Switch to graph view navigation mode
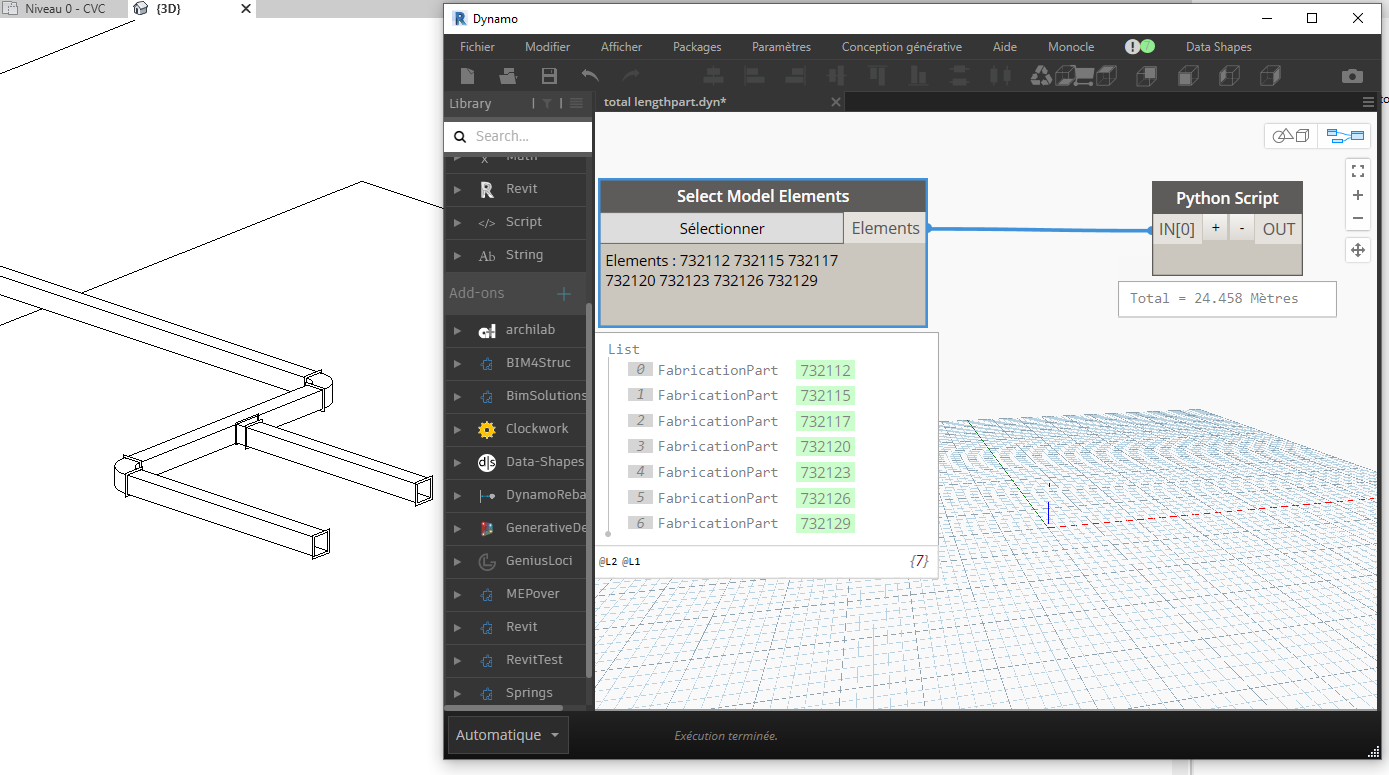Screen dimensions: 1389x775 pyautogui.click(x=1345, y=136)
